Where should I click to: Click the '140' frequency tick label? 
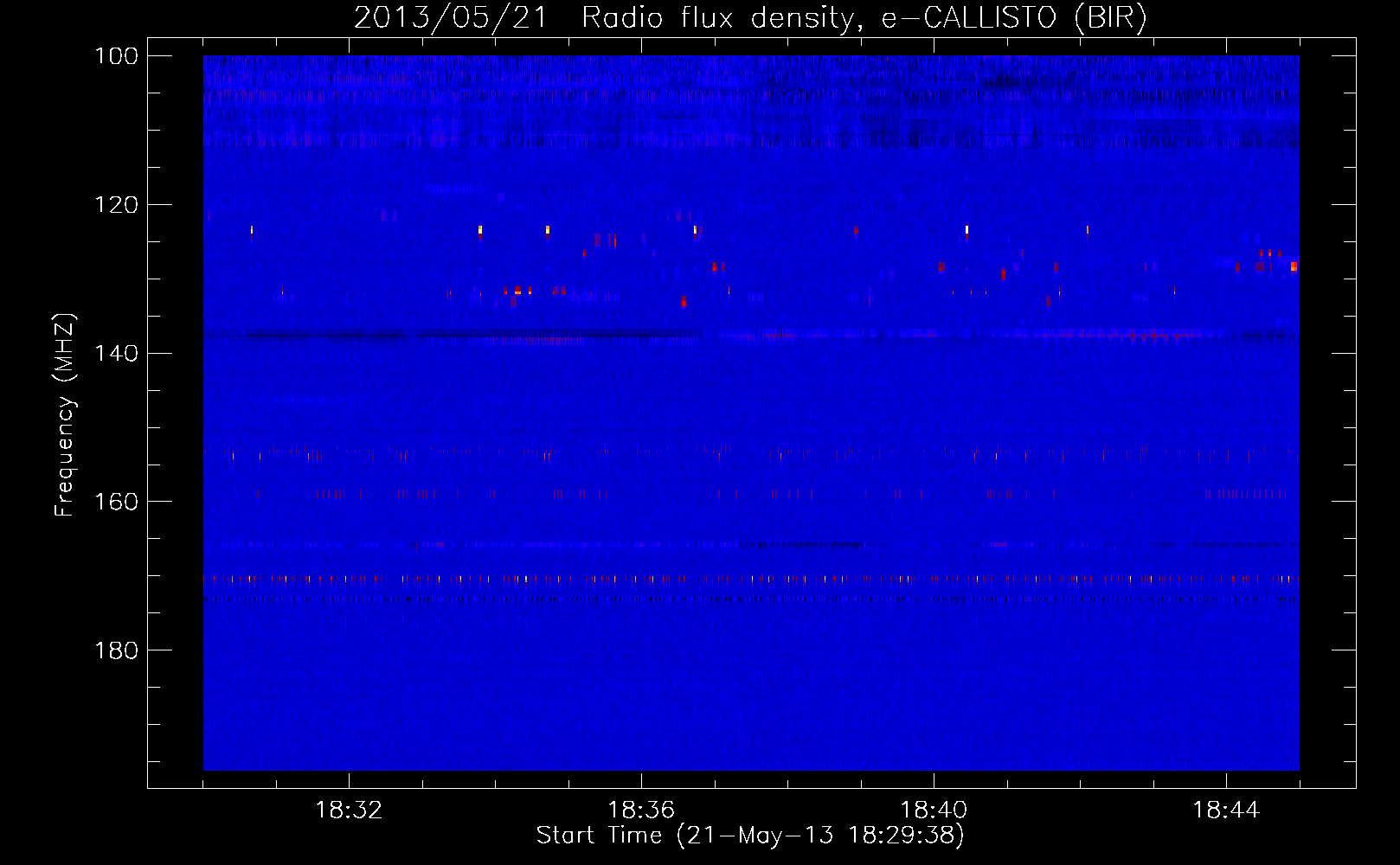click(115, 354)
